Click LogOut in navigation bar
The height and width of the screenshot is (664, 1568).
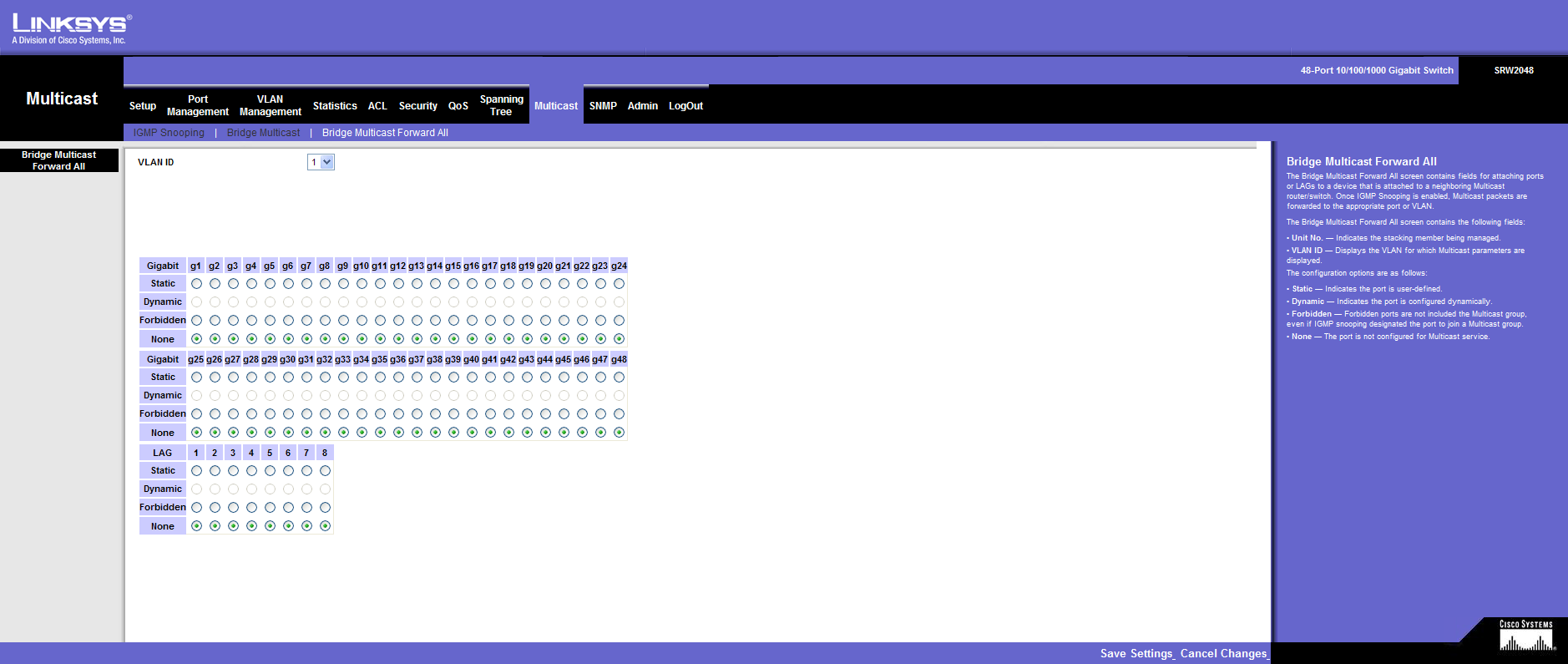coord(685,106)
